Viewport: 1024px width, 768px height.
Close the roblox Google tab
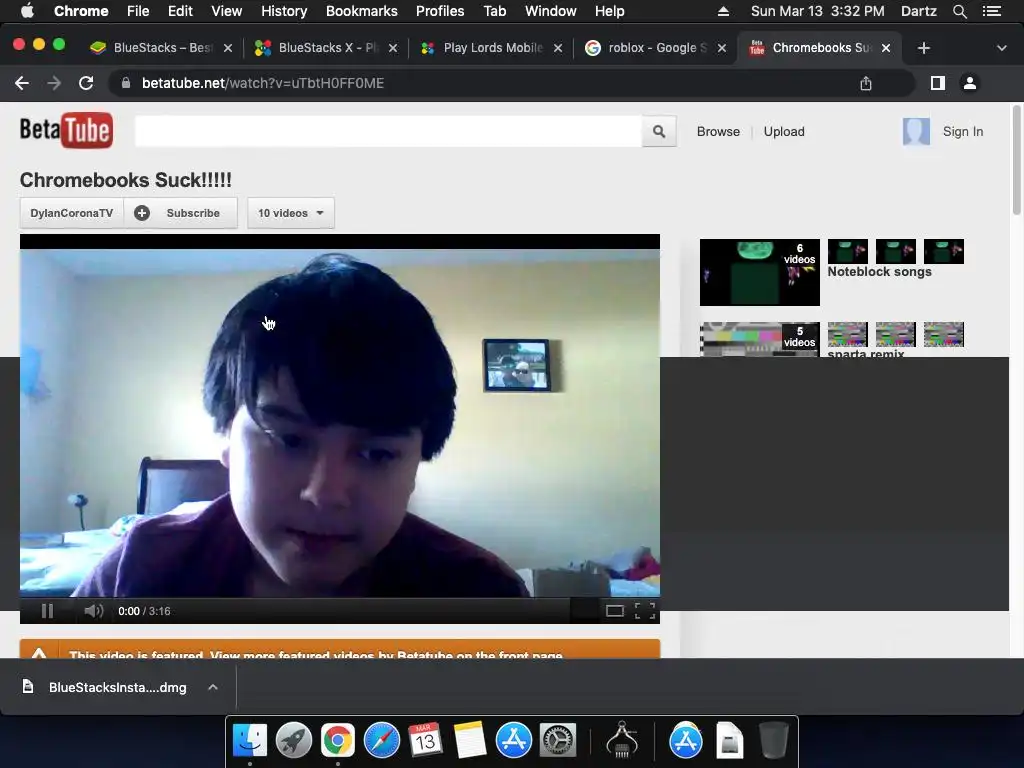pyautogui.click(x=722, y=48)
